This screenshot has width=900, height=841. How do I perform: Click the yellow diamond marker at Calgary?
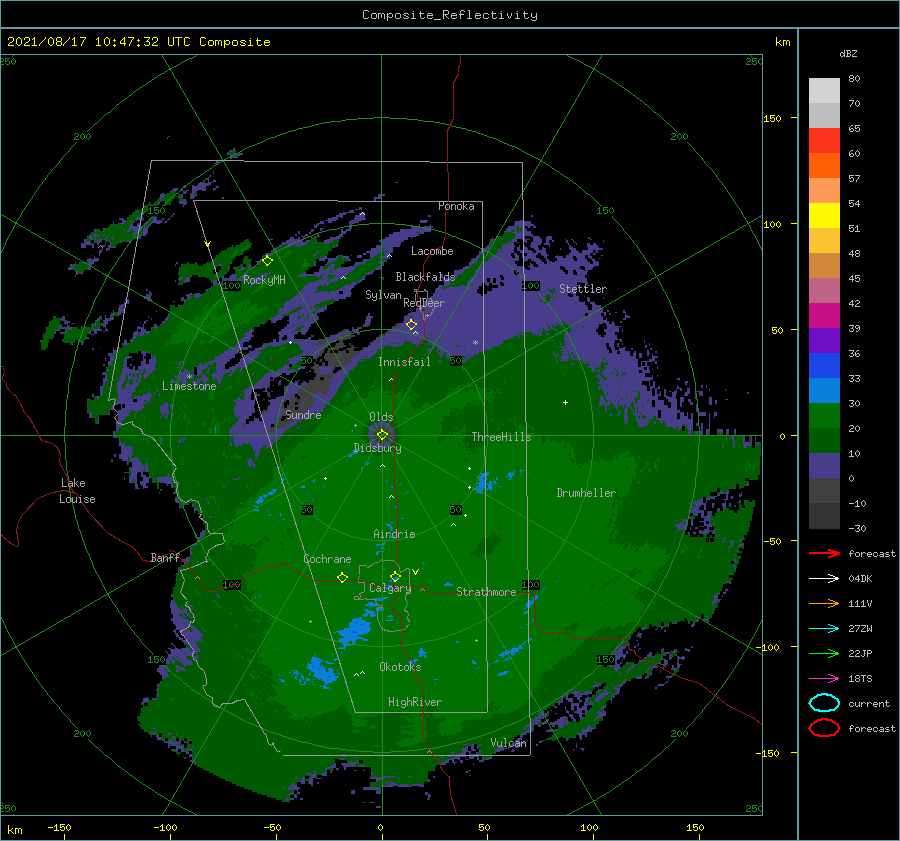click(395, 576)
